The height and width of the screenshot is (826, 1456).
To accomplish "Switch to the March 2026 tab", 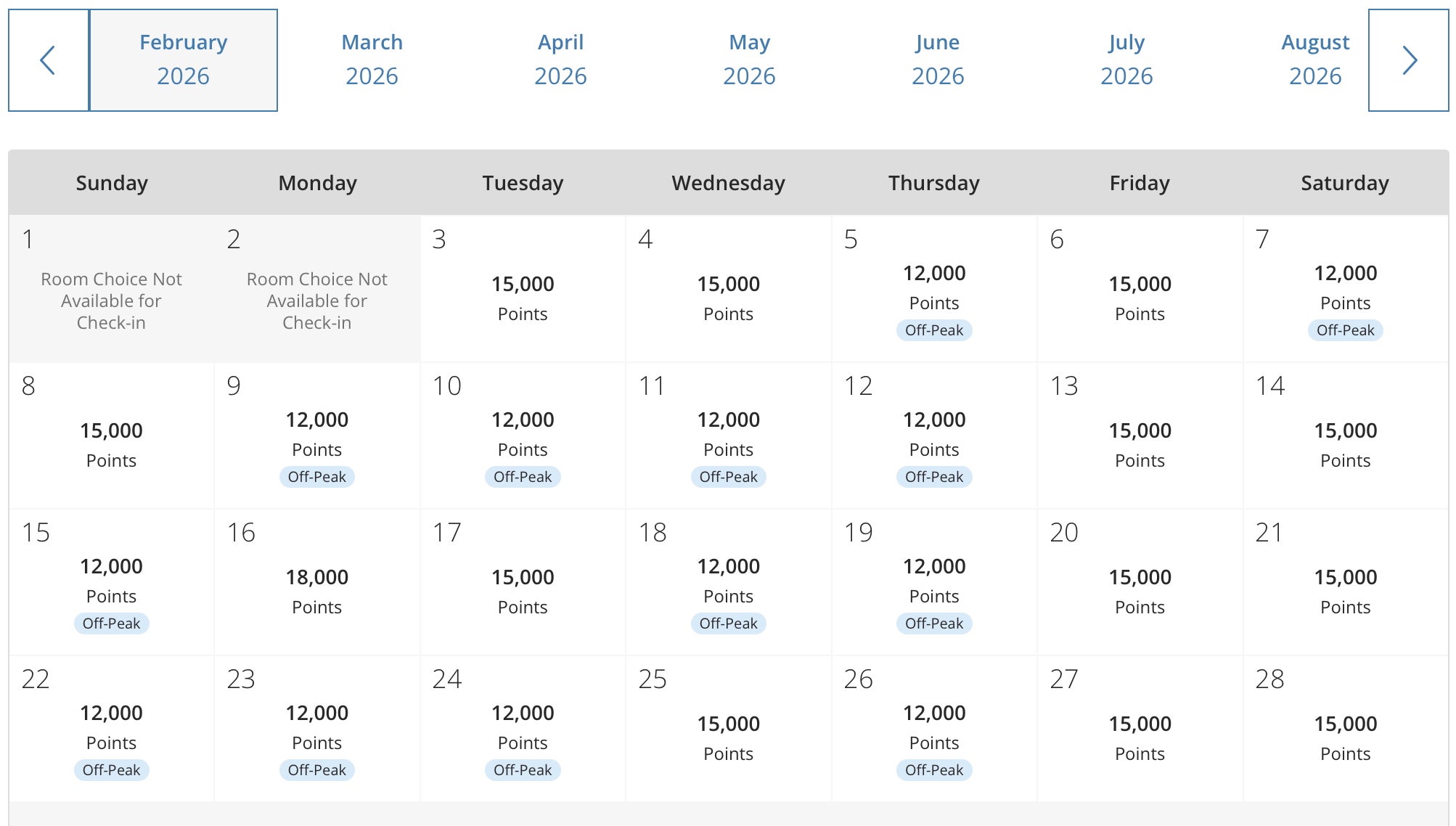I will point(372,60).
